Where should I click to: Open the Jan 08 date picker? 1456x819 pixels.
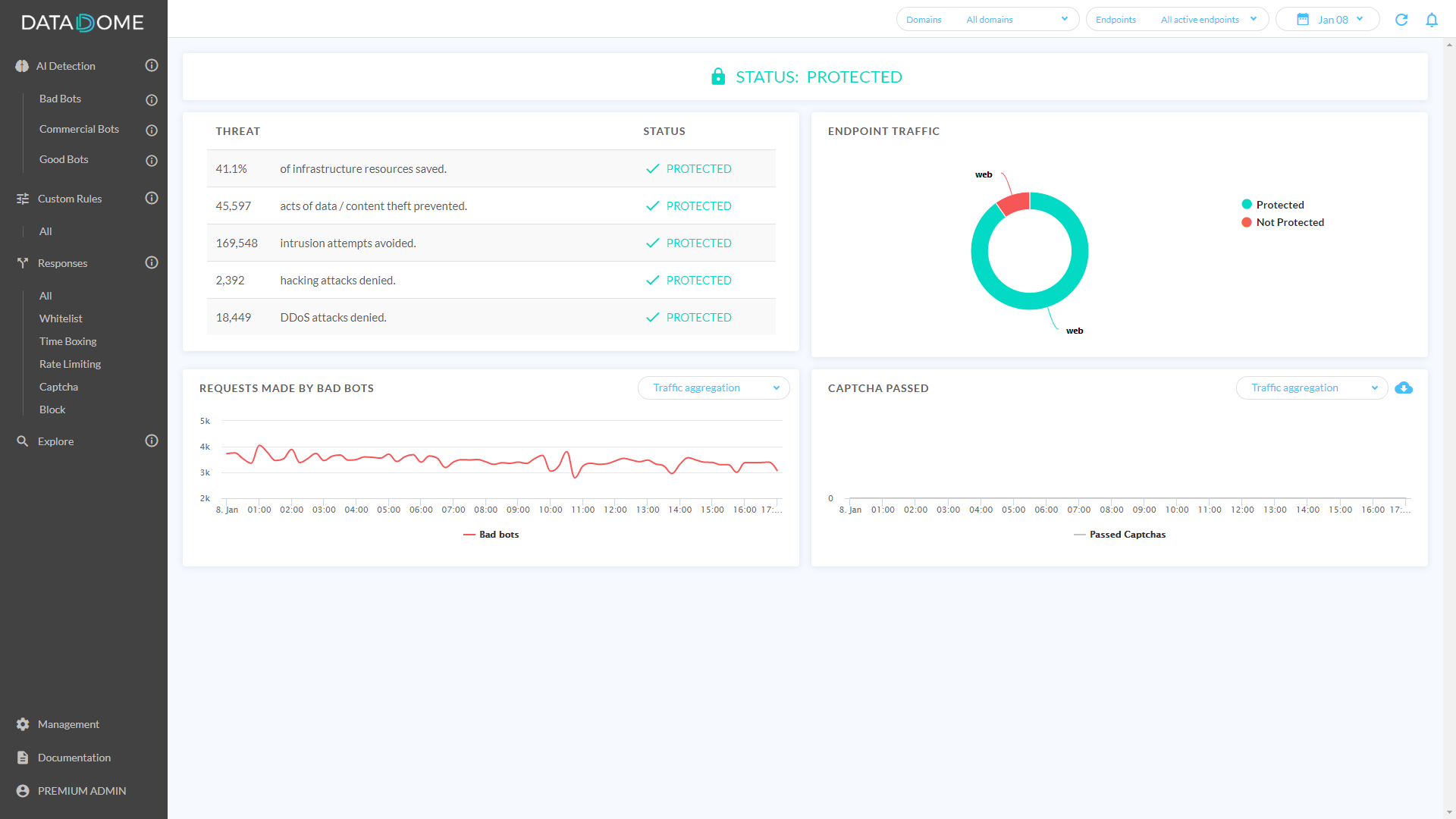tap(1327, 20)
